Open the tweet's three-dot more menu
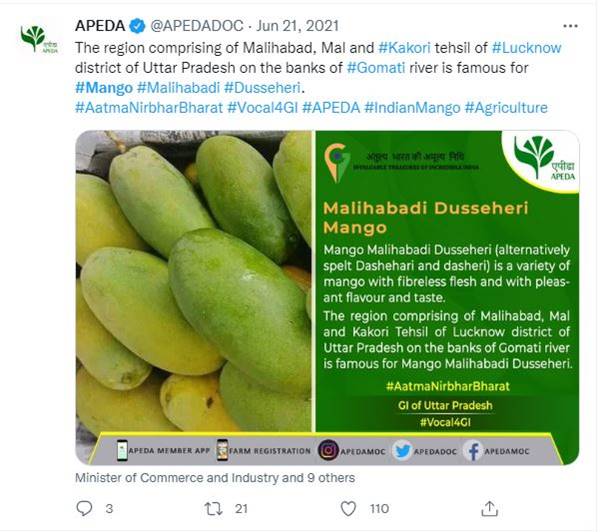 (570, 24)
